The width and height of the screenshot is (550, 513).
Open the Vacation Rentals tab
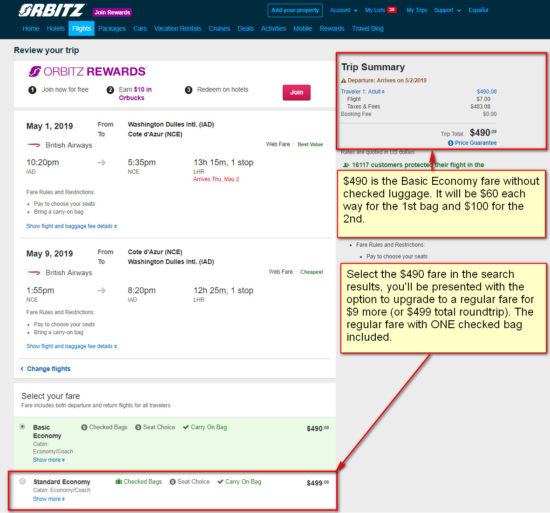tap(178, 28)
